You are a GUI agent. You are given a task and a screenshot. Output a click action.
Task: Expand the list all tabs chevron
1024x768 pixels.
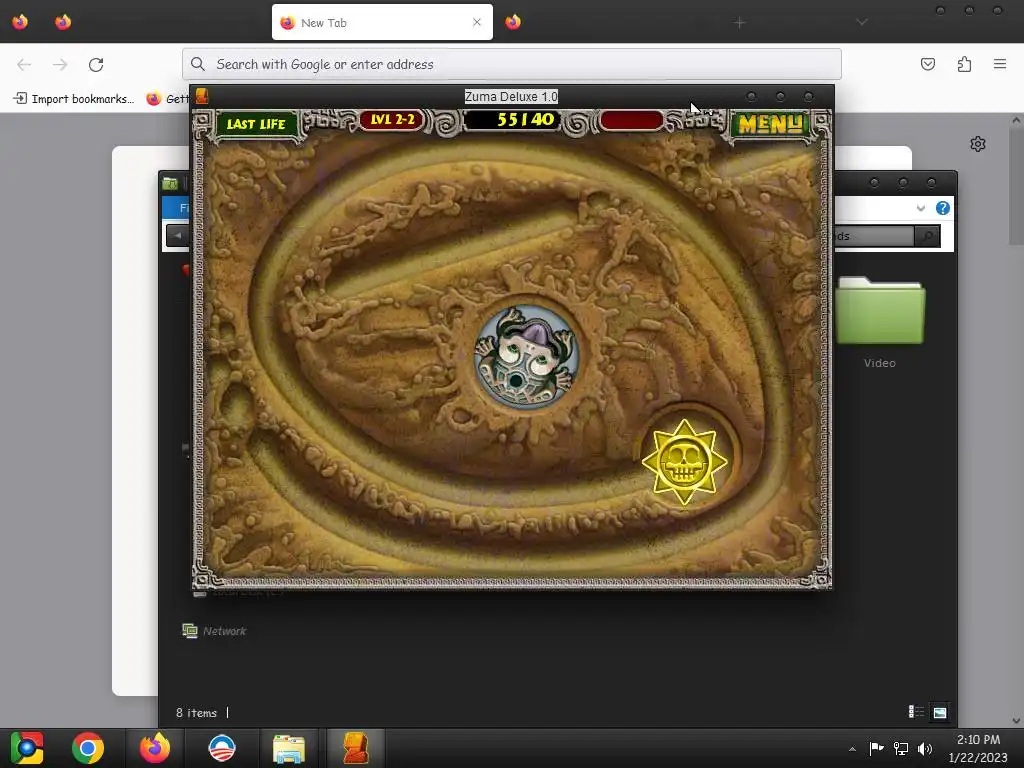pyautogui.click(x=862, y=22)
